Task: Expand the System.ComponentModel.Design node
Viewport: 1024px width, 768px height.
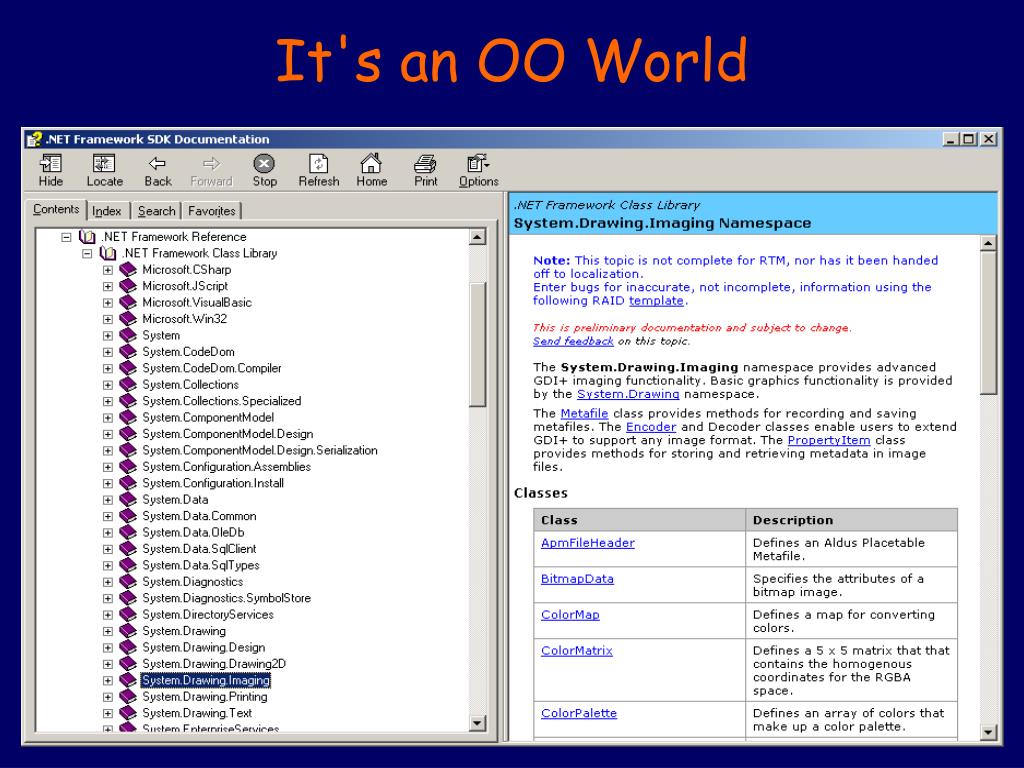Action: point(108,434)
